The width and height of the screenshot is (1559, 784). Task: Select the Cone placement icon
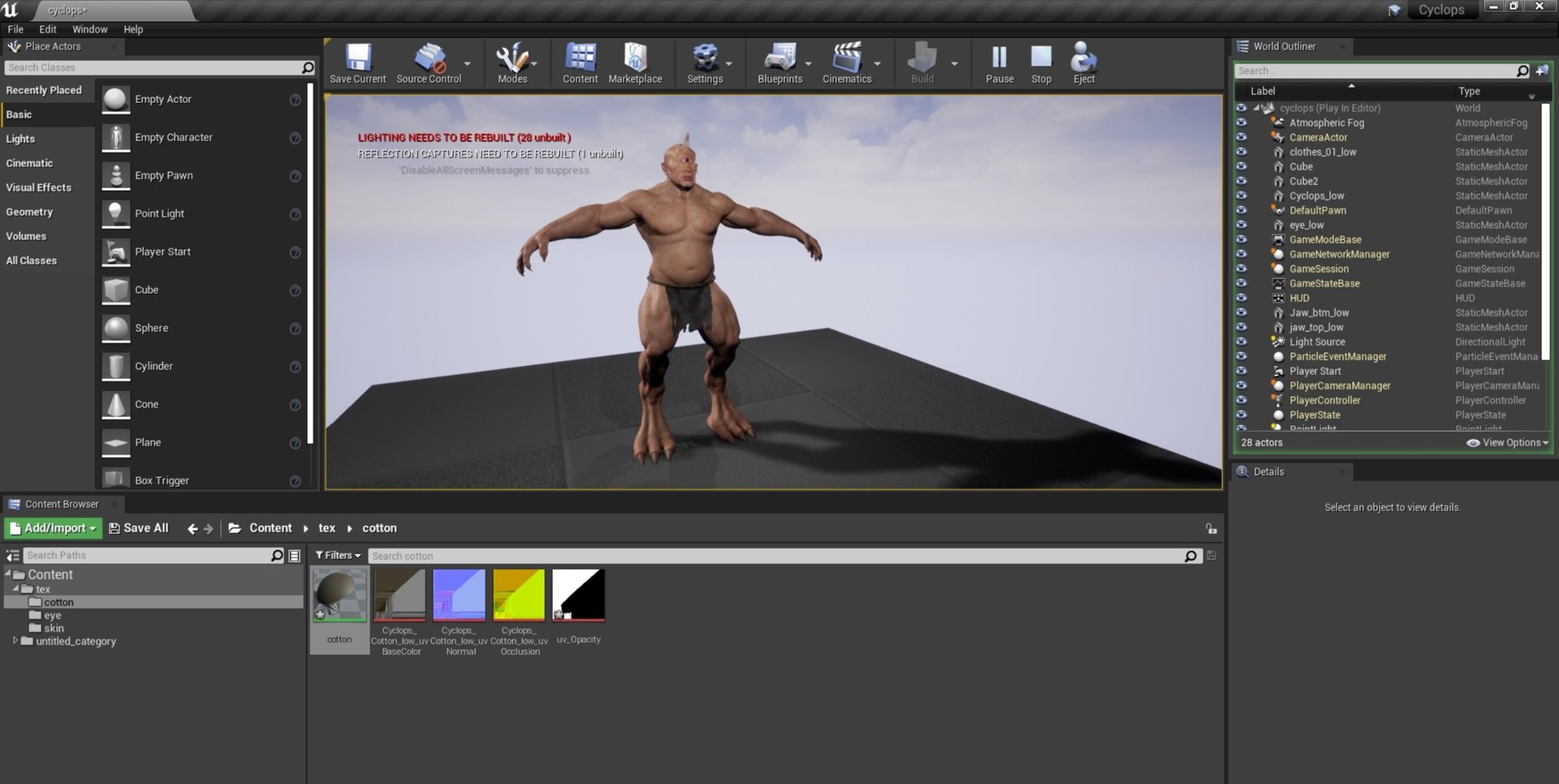click(116, 404)
